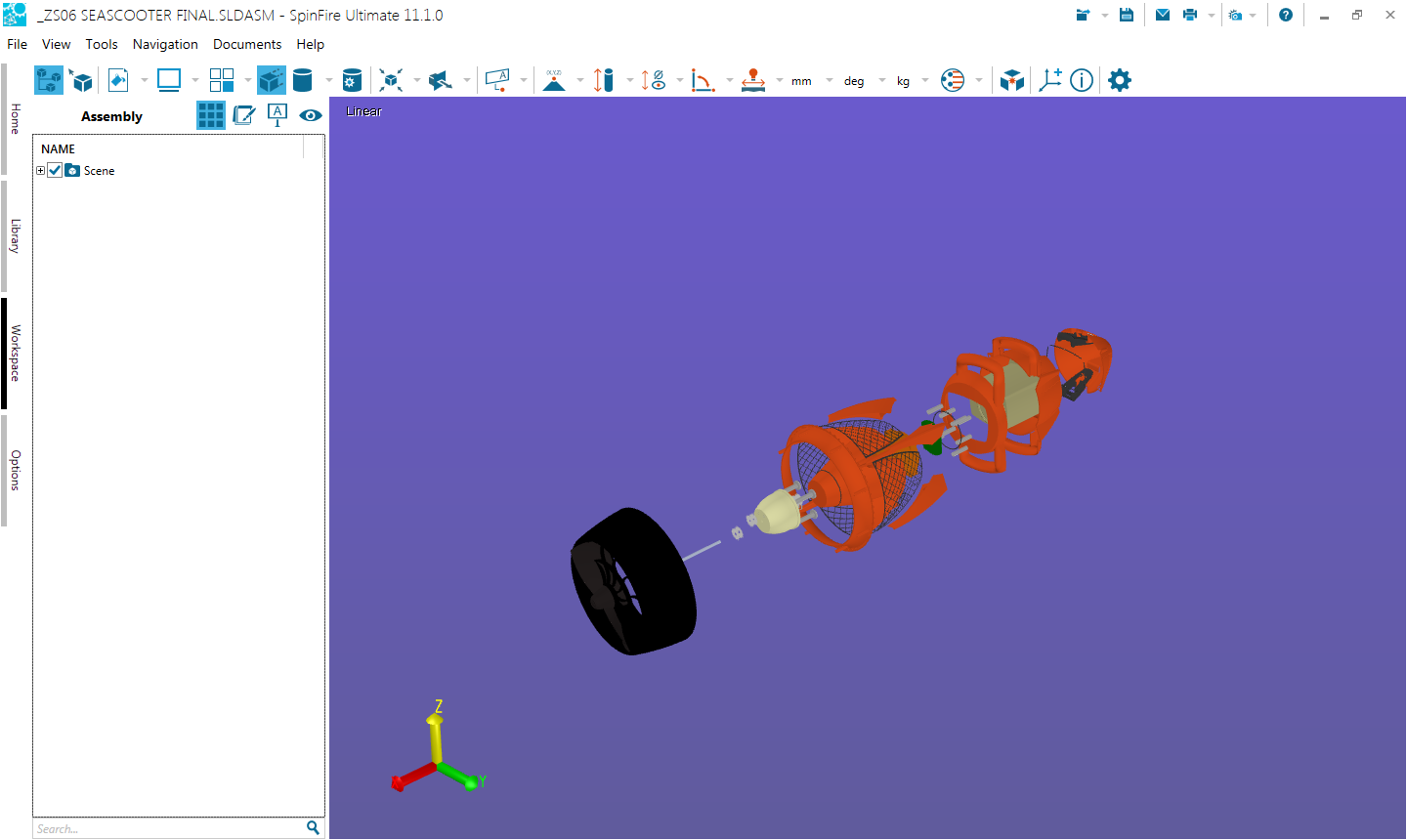Screen dimensions: 1407x840
Task: Click the assembly tree structure icon
Action: pyautogui.click(x=48, y=80)
